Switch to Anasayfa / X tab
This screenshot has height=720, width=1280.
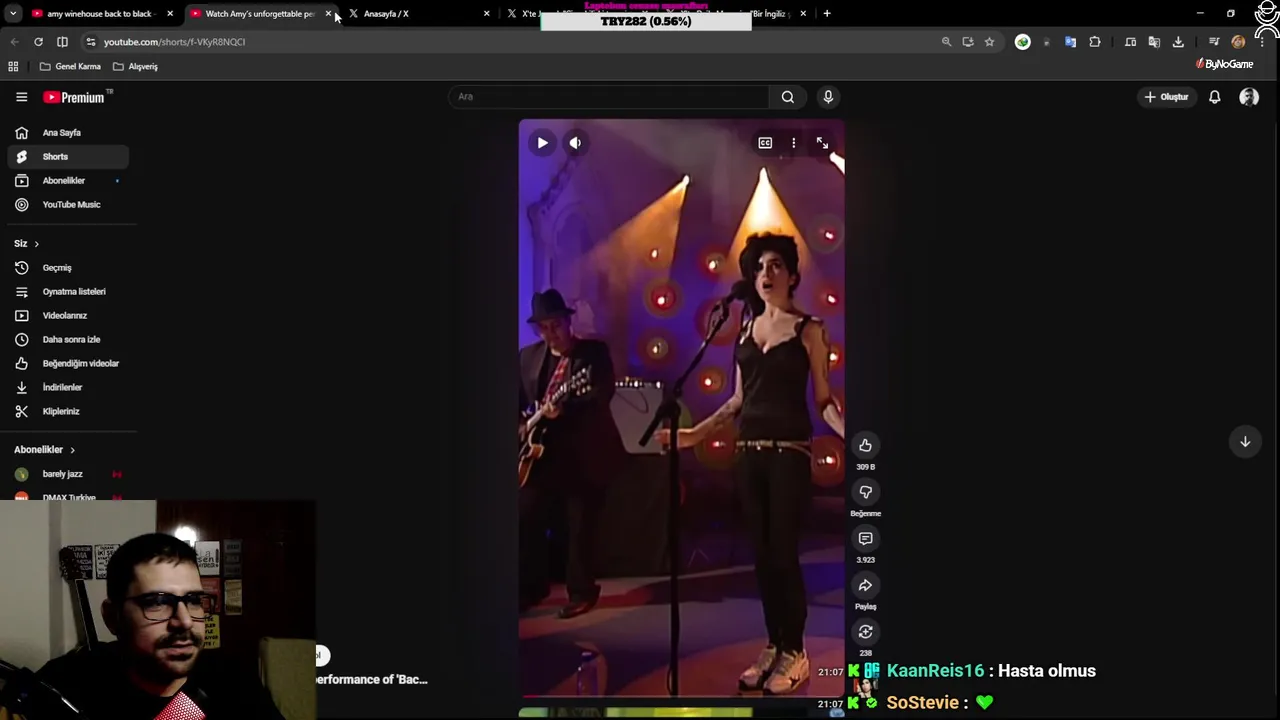pyautogui.click(x=418, y=14)
